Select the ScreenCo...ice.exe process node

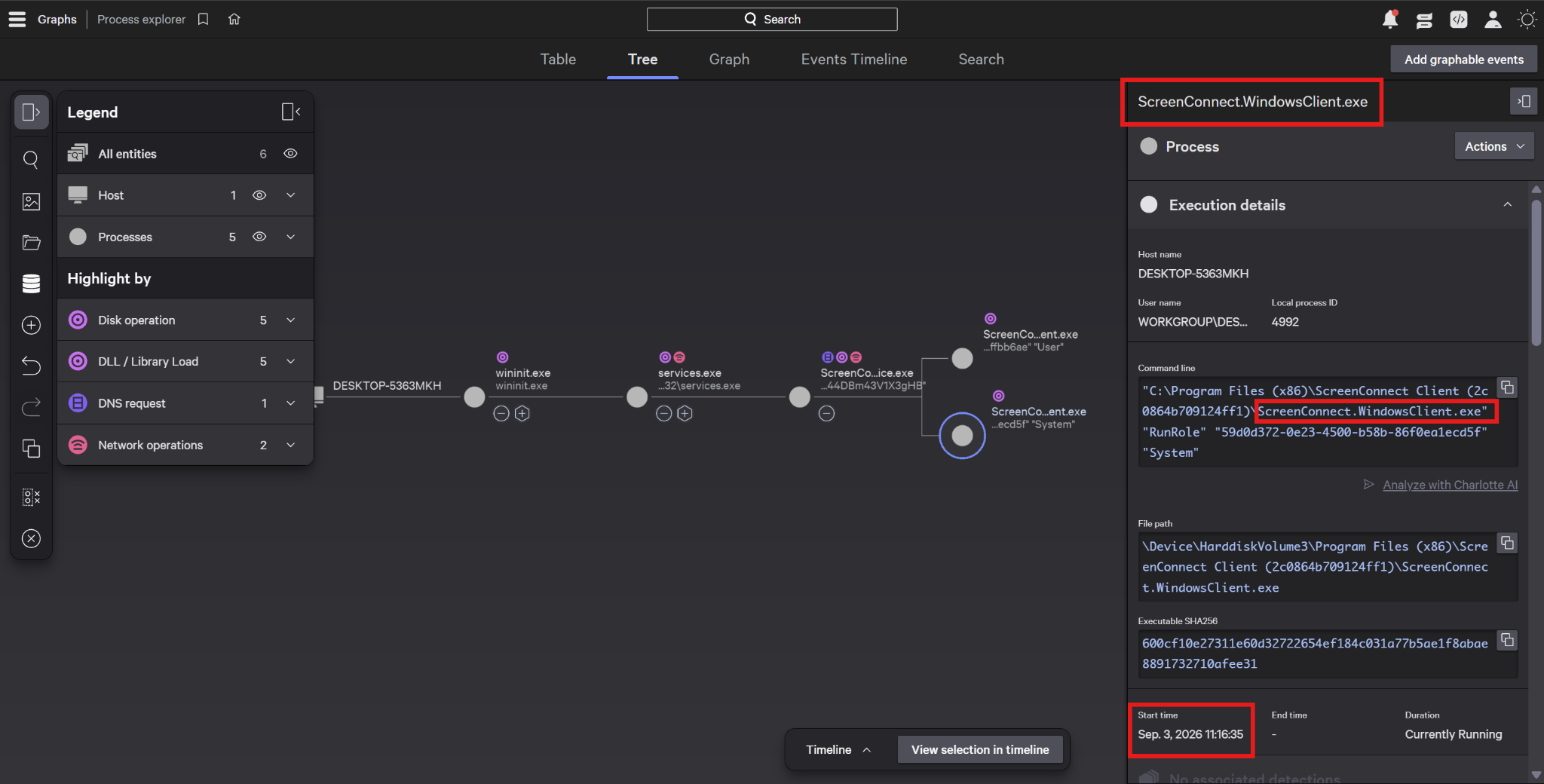[x=799, y=397]
